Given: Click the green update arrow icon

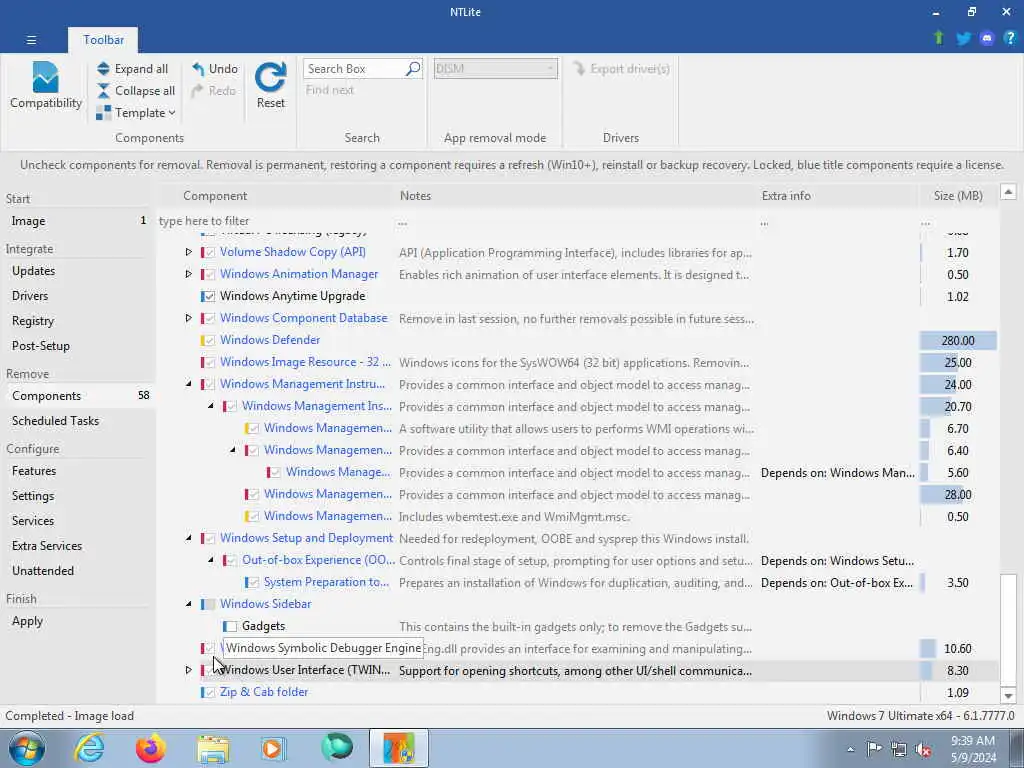Looking at the screenshot, I should tap(938, 38).
